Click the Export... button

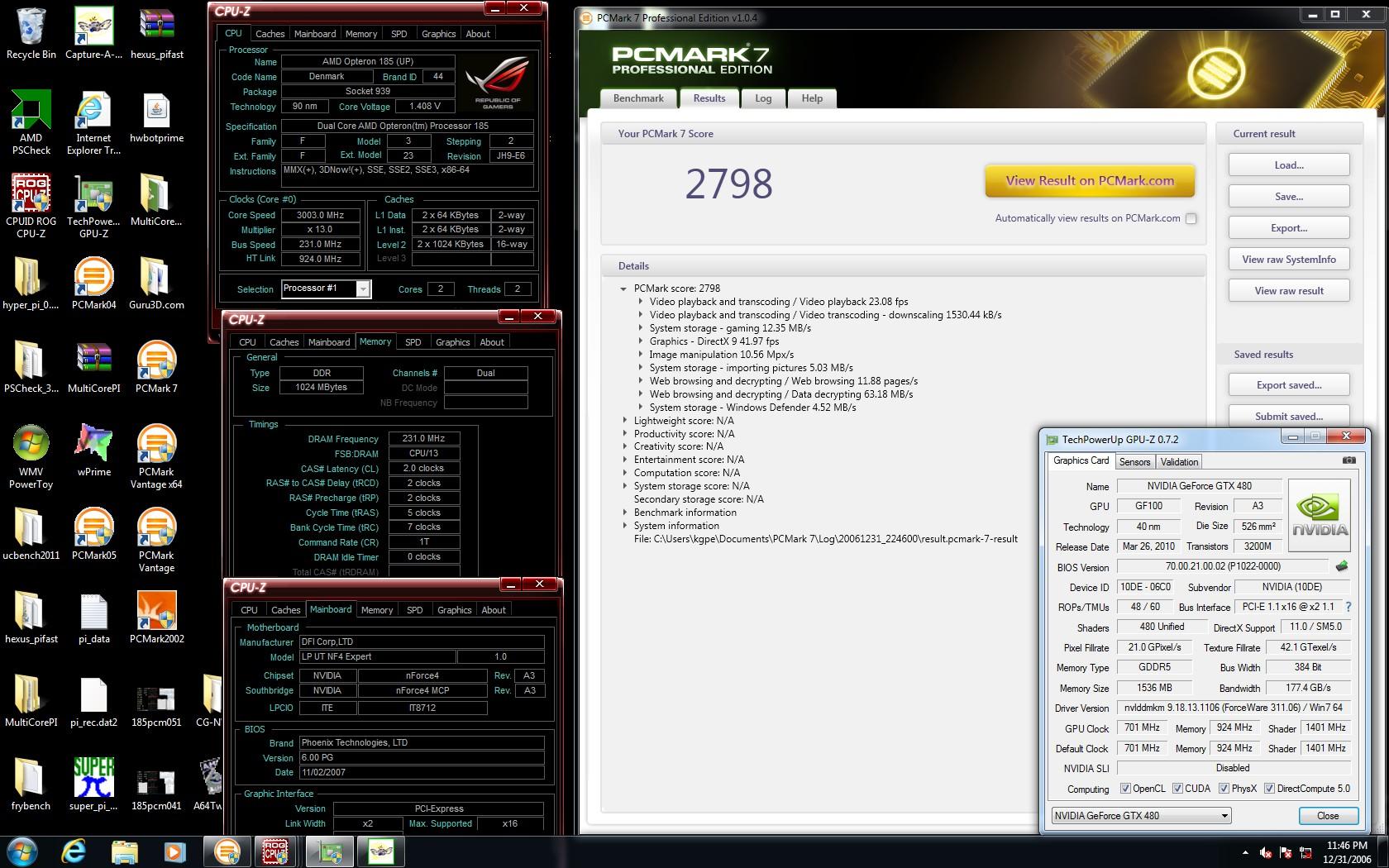coord(1289,228)
